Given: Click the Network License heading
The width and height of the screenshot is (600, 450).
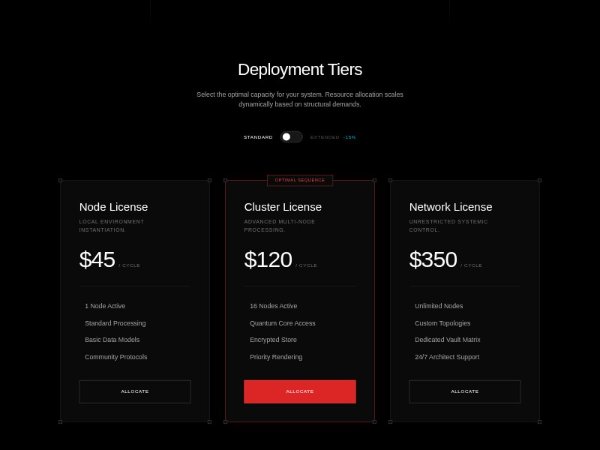Looking at the screenshot, I should coord(451,207).
